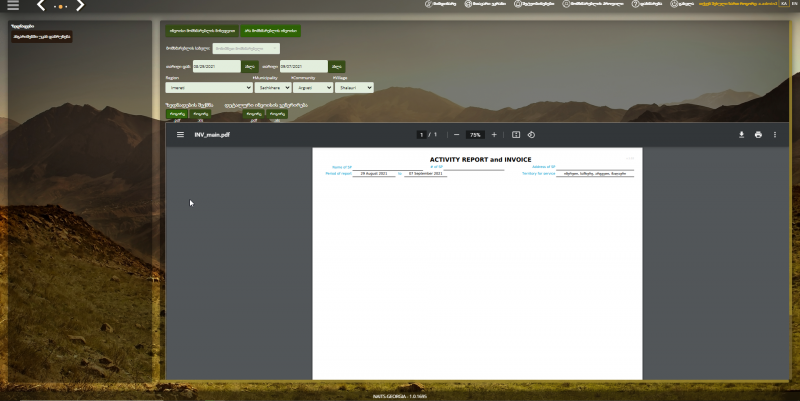Open the help item with question-mark icon
The image size is (800, 401).
click(646, 4)
